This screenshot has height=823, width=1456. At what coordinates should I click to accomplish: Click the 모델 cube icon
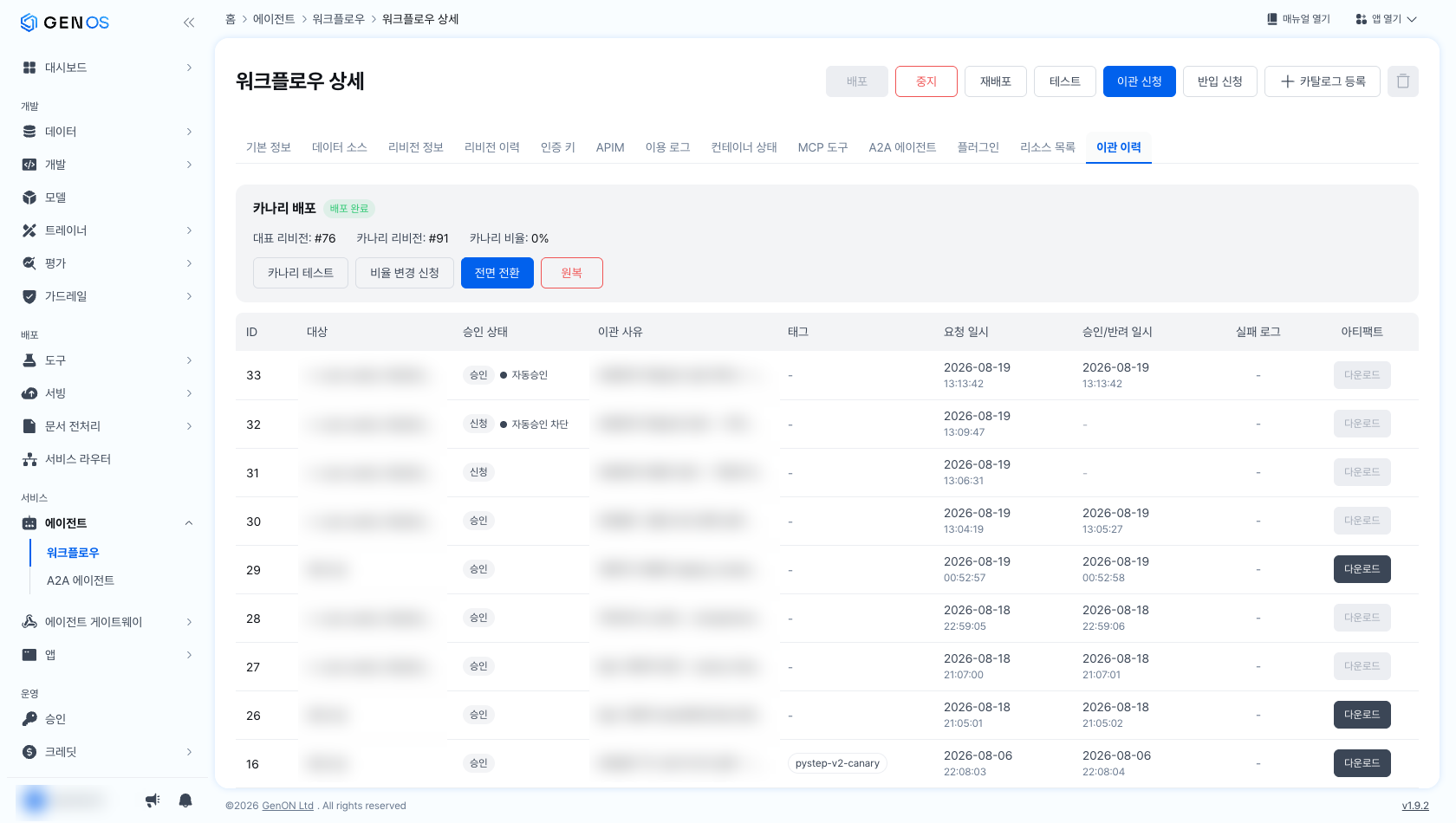(x=29, y=198)
